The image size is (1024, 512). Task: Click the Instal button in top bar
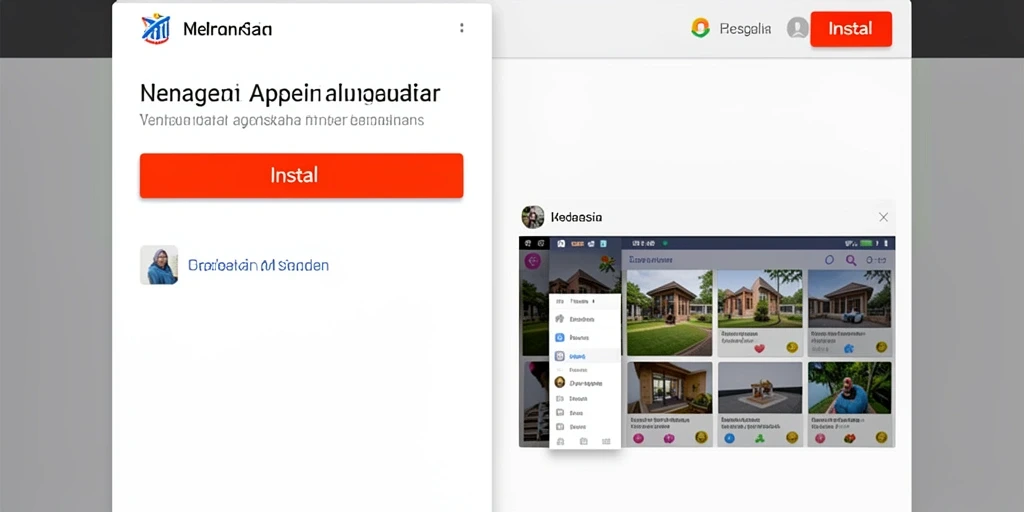coord(850,29)
